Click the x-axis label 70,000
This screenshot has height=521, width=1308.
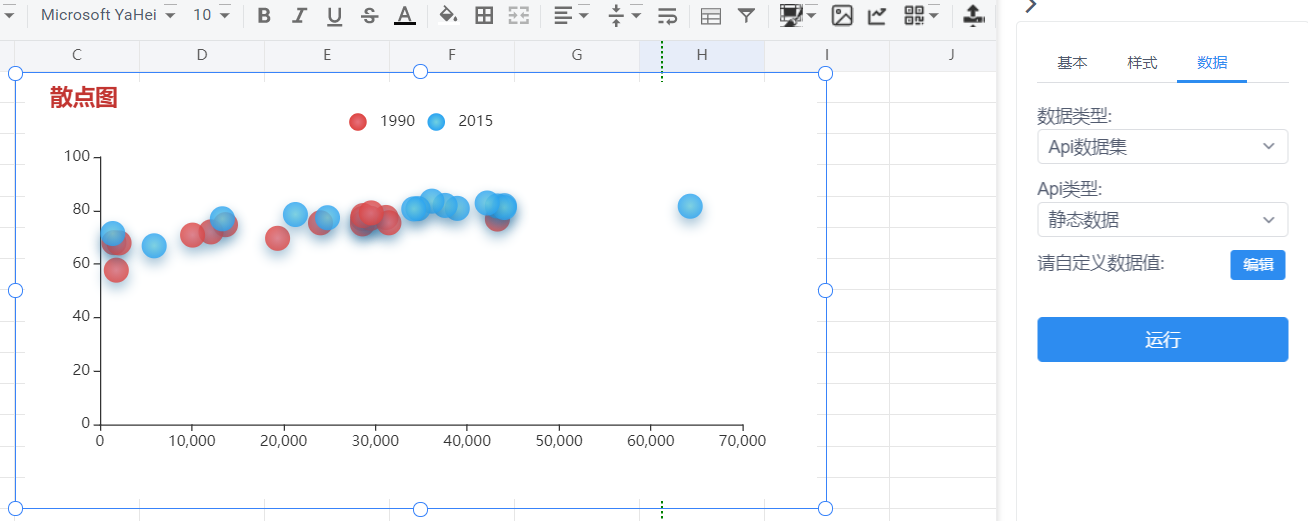[x=742, y=440]
